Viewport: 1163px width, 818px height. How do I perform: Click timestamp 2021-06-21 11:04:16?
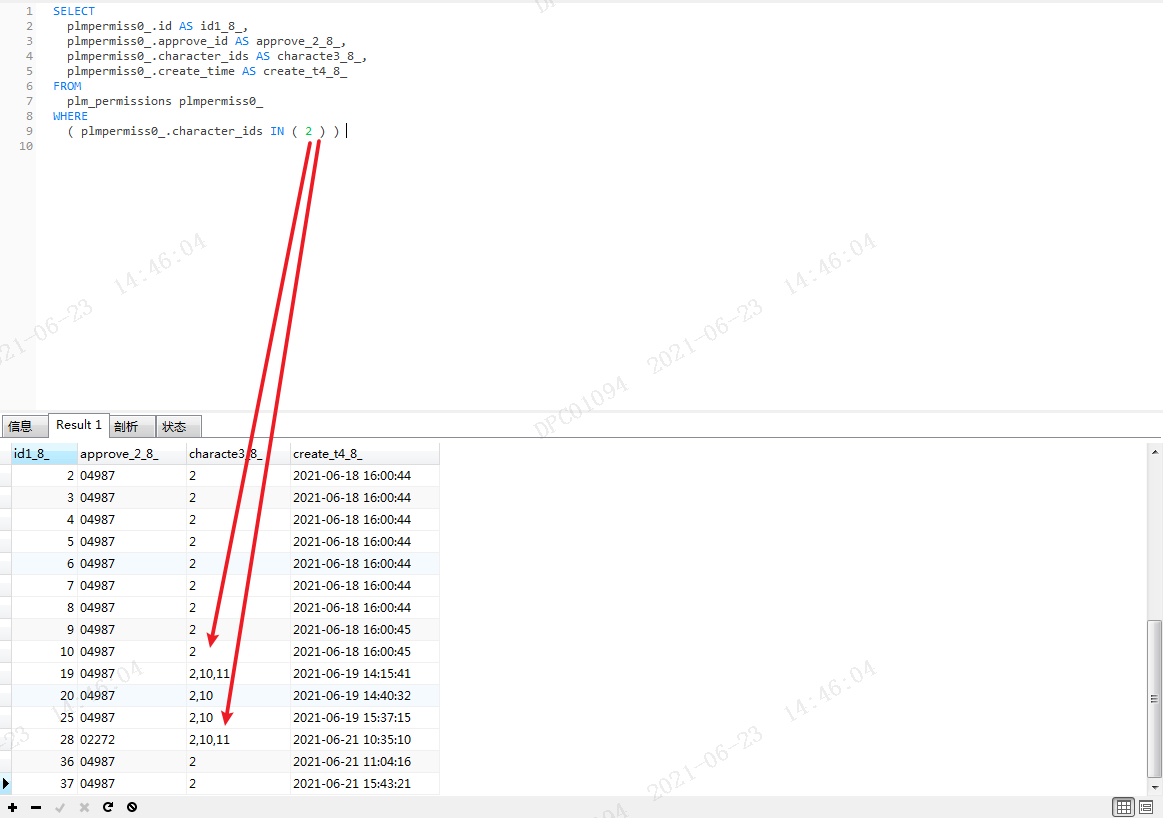(x=352, y=762)
